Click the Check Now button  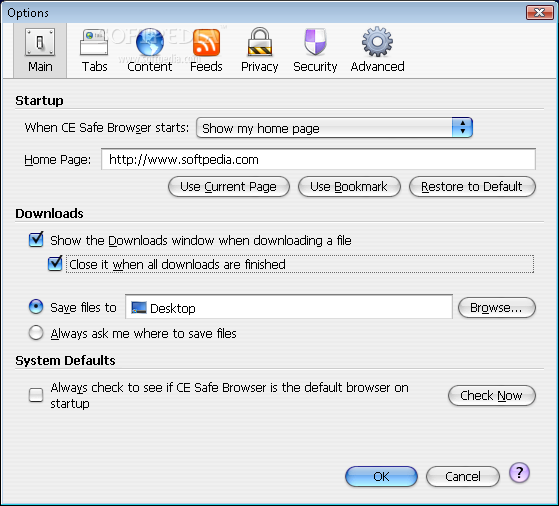click(x=492, y=395)
